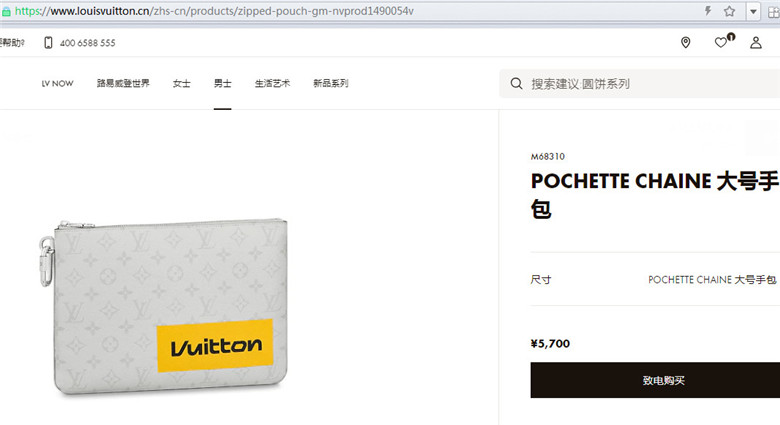Focus the 搜索建议 search field
This screenshot has width=780, height=425.
(x=640, y=84)
